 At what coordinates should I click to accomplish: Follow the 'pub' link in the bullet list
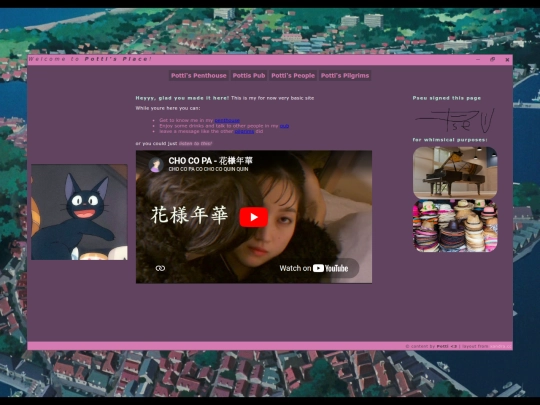click(284, 126)
